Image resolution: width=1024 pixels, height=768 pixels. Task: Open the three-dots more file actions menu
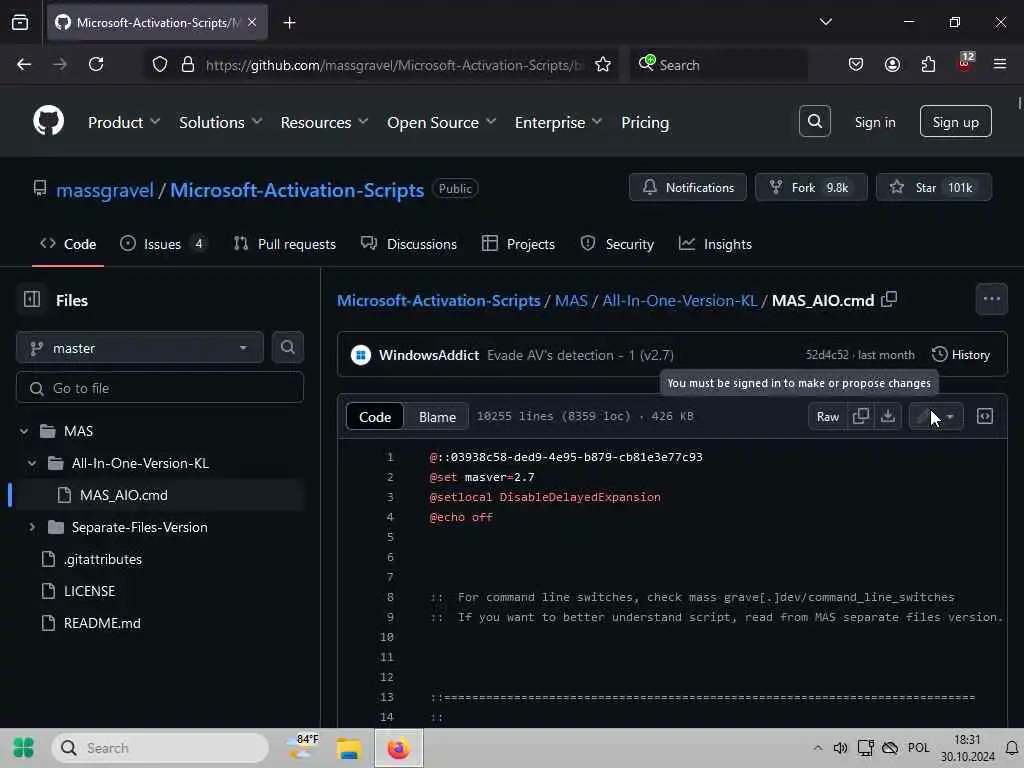click(x=991, y=299)
